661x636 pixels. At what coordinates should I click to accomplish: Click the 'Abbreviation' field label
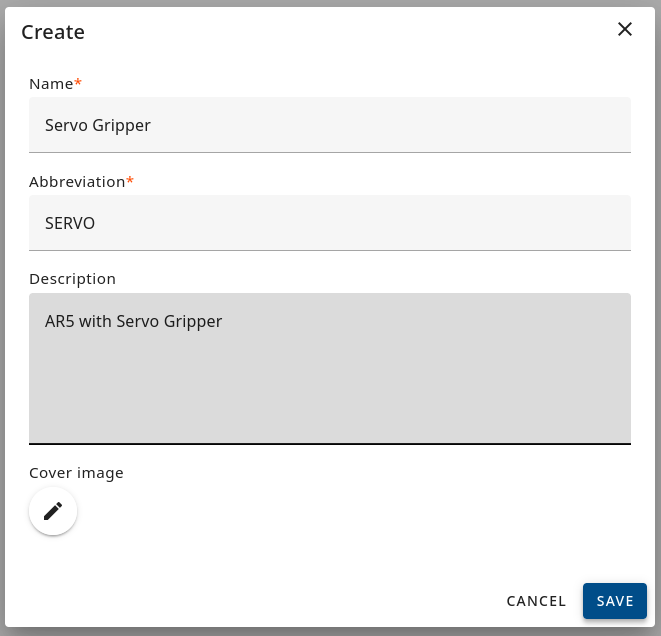77,182
